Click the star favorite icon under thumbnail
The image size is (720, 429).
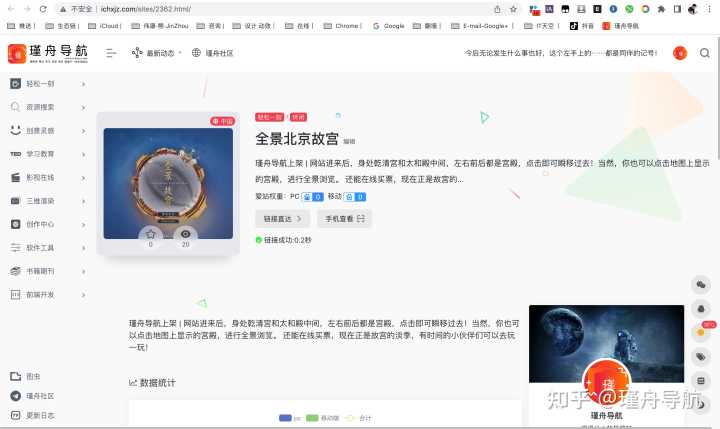(x=151, y=234)
